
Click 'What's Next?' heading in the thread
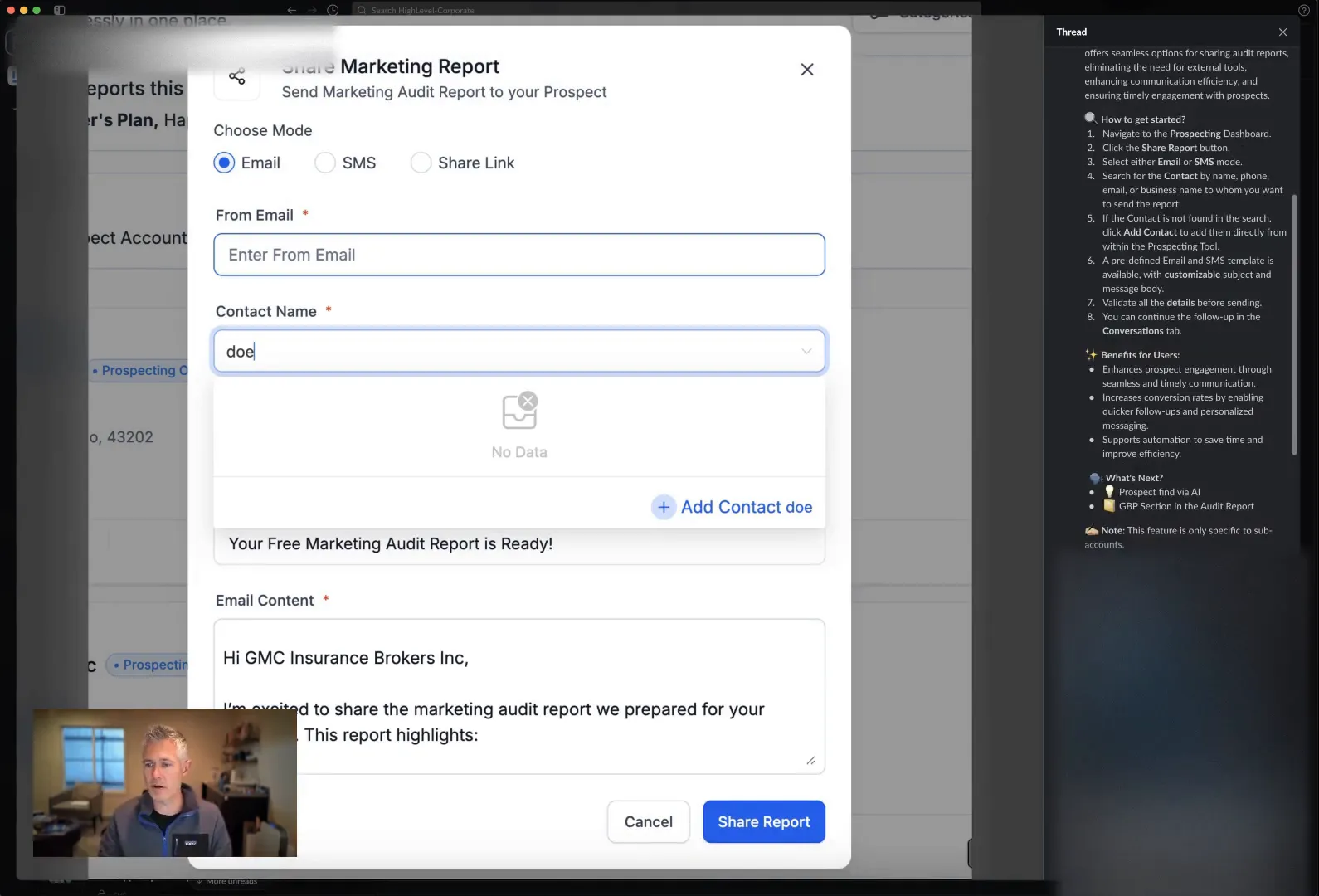pos(1134,478)
